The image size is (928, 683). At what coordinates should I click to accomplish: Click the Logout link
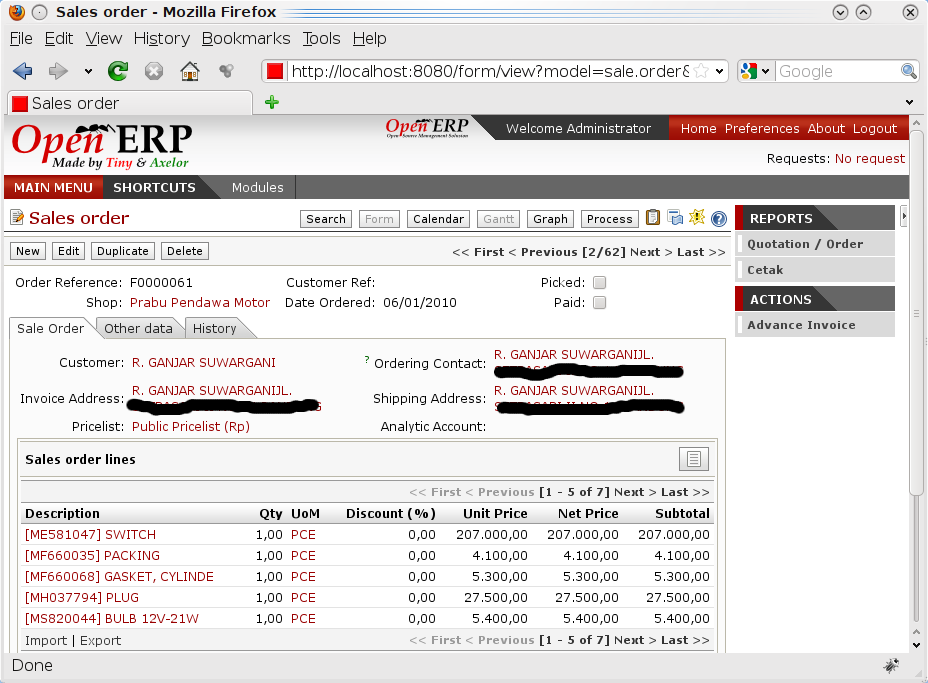(x=875, y=128)
